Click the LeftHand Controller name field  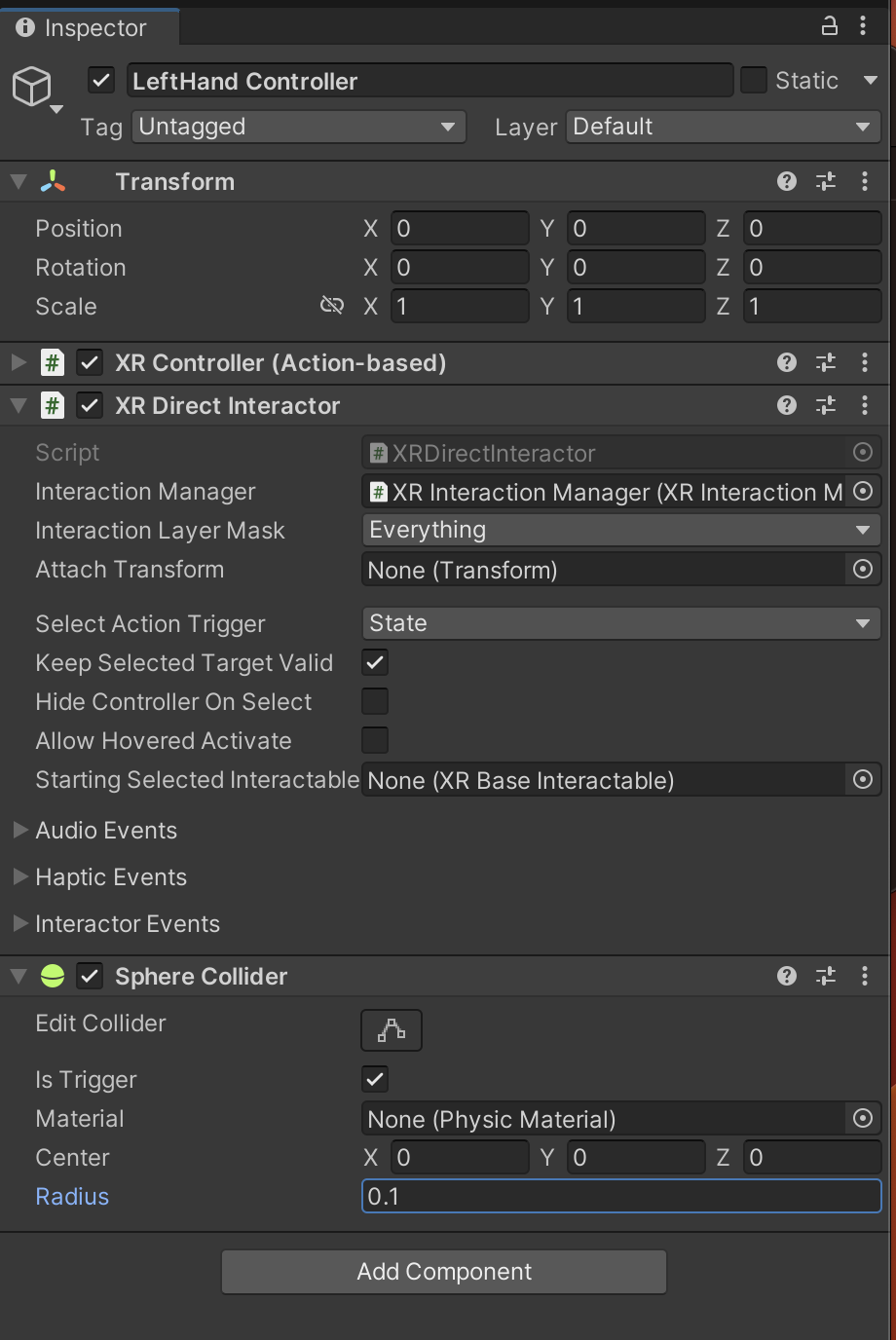pos(429,81)
